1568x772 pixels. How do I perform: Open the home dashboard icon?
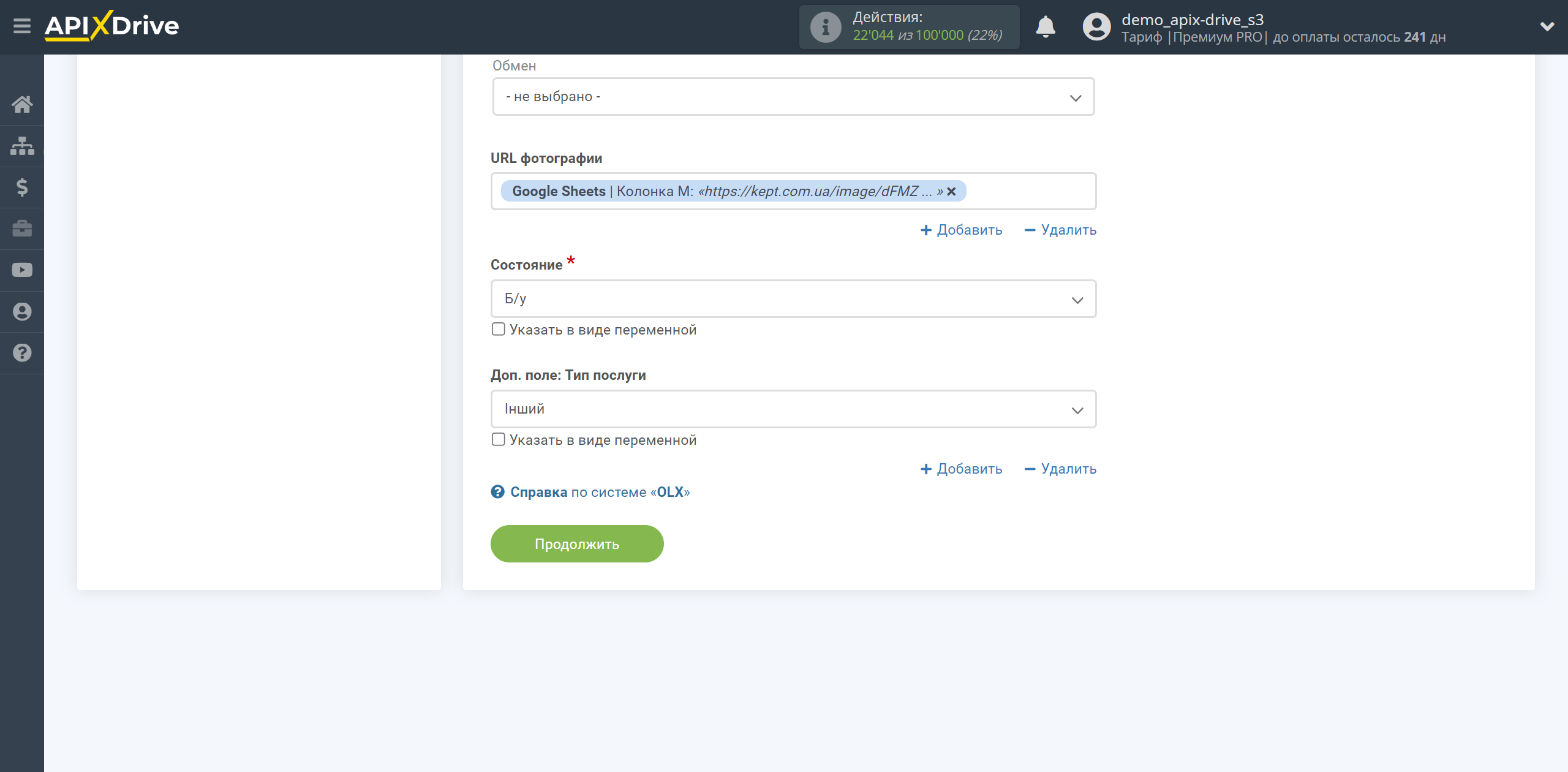coord(22,105)
